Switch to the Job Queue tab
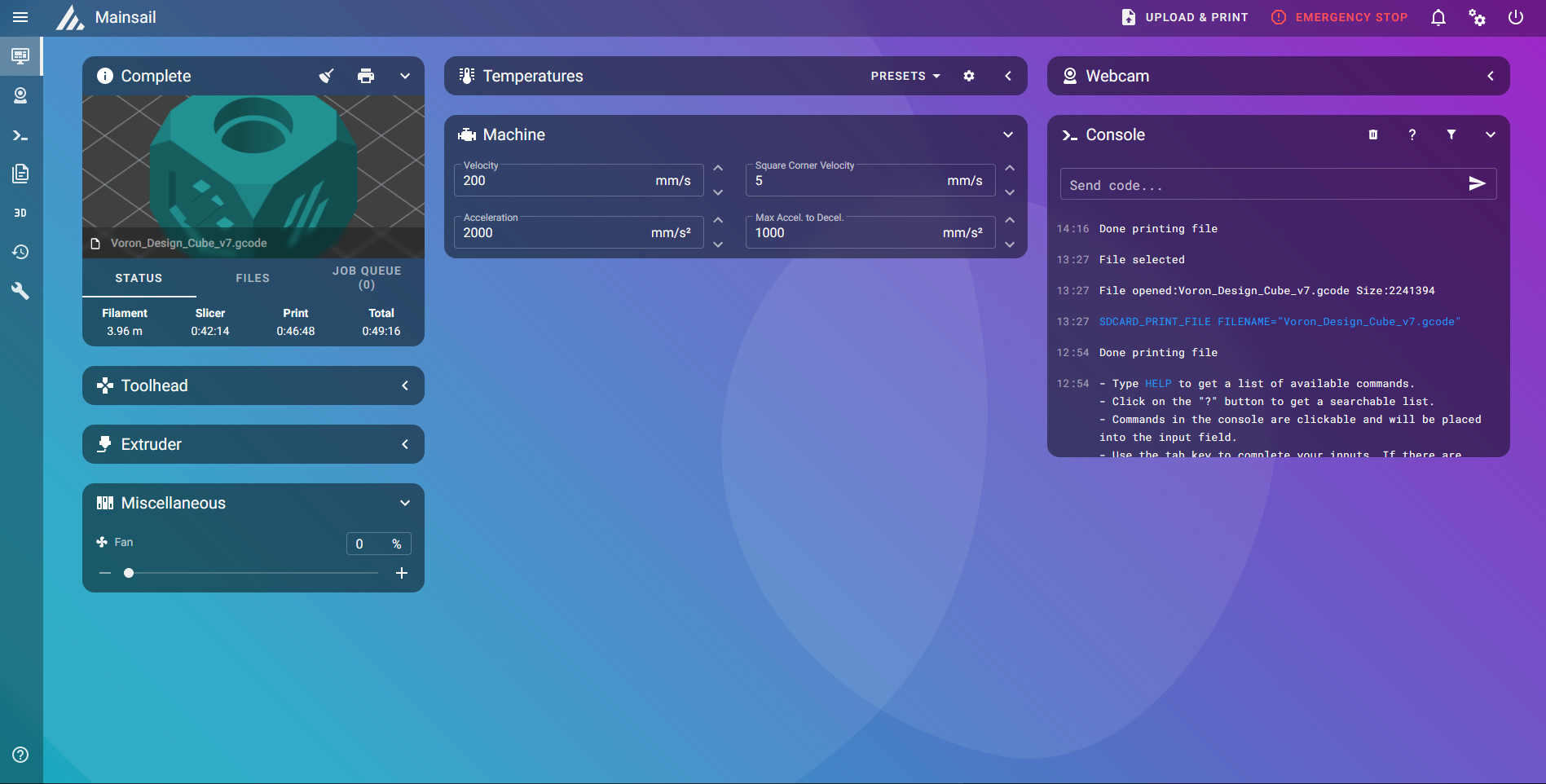This screenshot has height=784, width=1546. click(367, 278)
